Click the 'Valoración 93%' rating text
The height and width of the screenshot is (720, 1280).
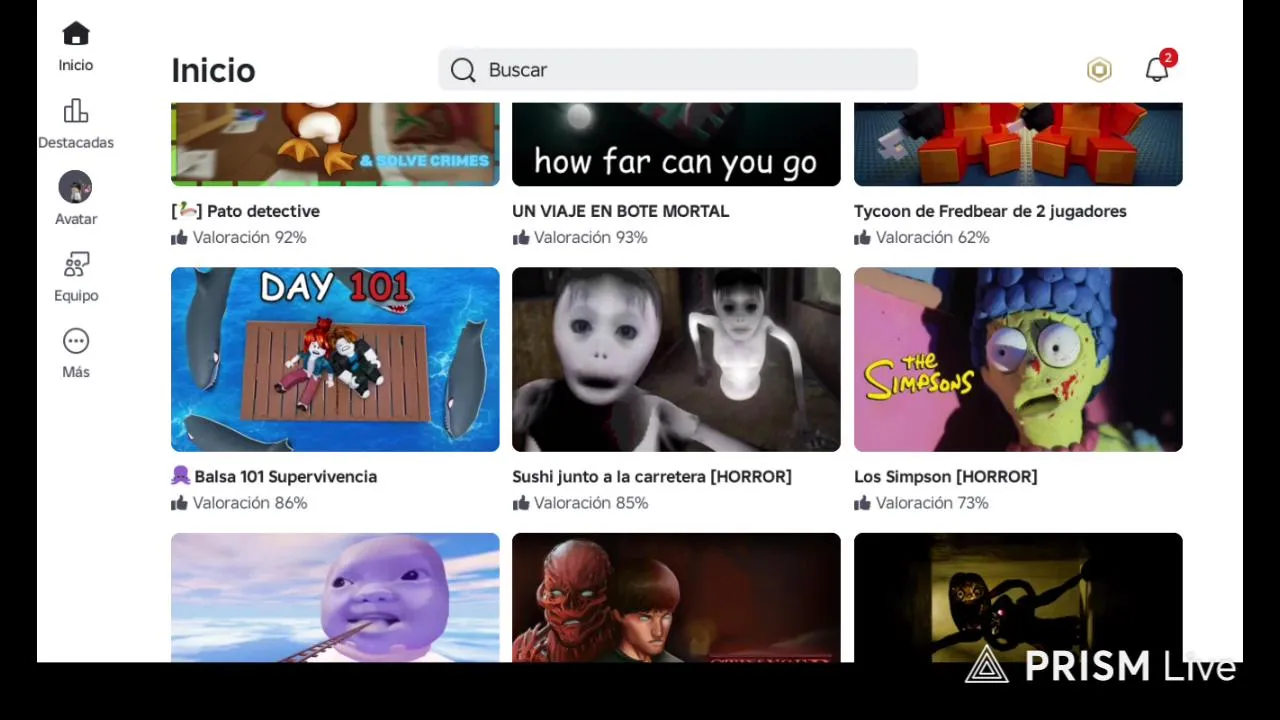pos(591,238)
